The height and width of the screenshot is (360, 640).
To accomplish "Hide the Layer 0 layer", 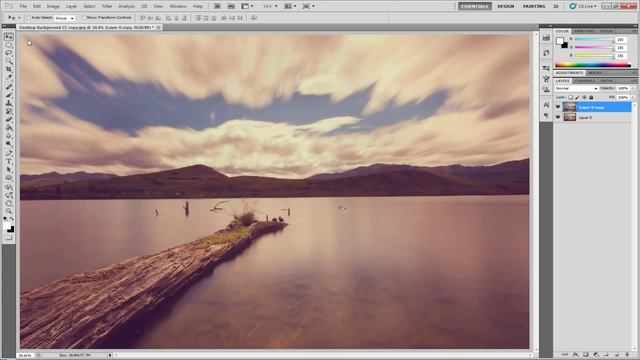I will (x=558, y=117).
